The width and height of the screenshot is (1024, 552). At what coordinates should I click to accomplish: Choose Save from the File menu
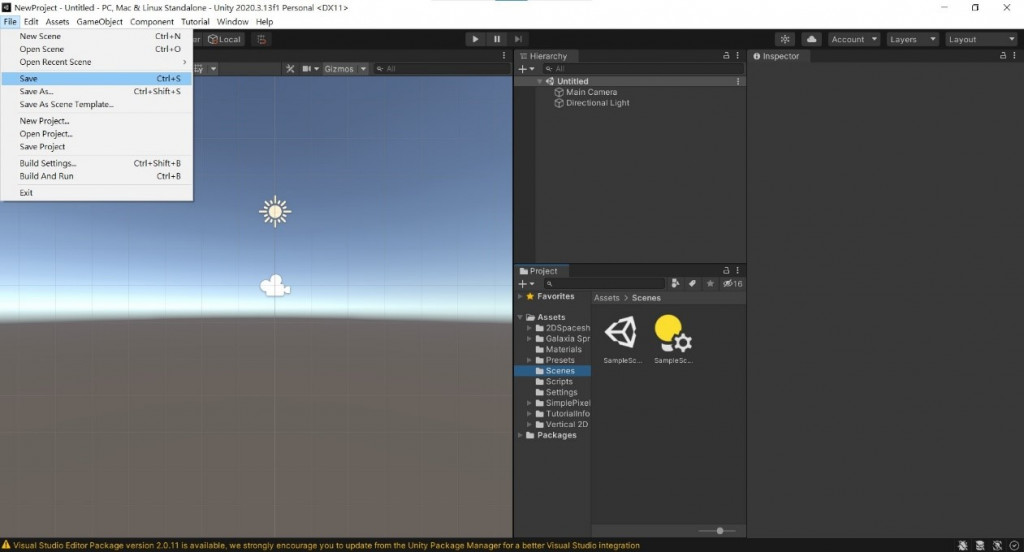click(x=97, y=78)
